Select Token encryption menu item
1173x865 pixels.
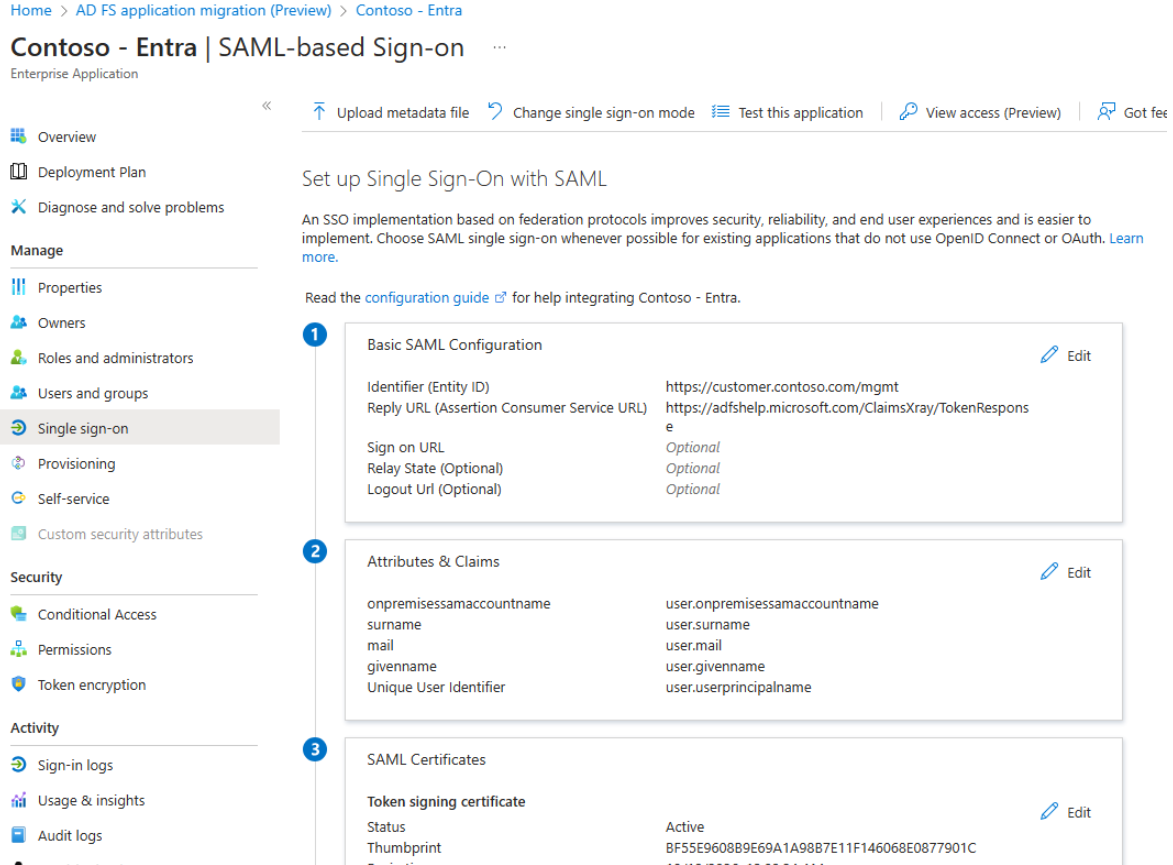click(x=91, y=685)
